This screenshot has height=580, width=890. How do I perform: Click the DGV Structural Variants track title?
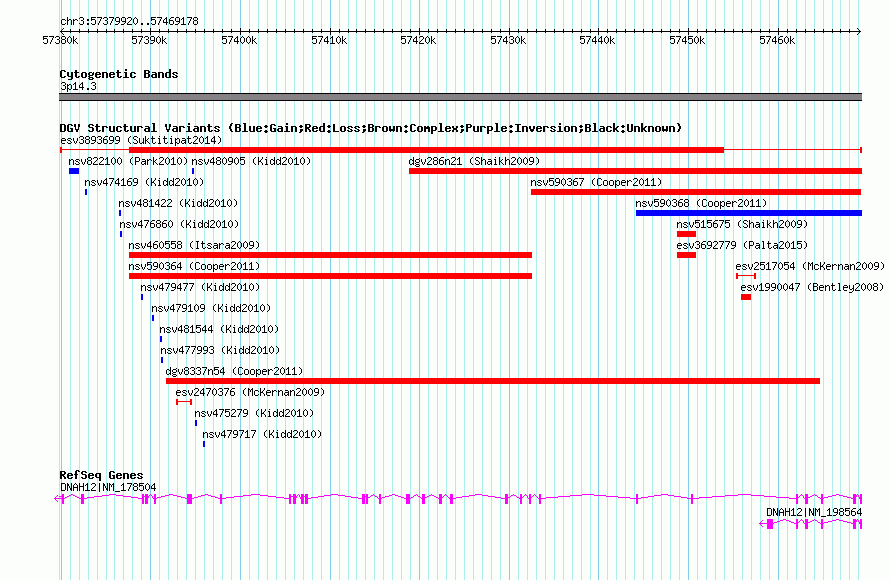370,128
